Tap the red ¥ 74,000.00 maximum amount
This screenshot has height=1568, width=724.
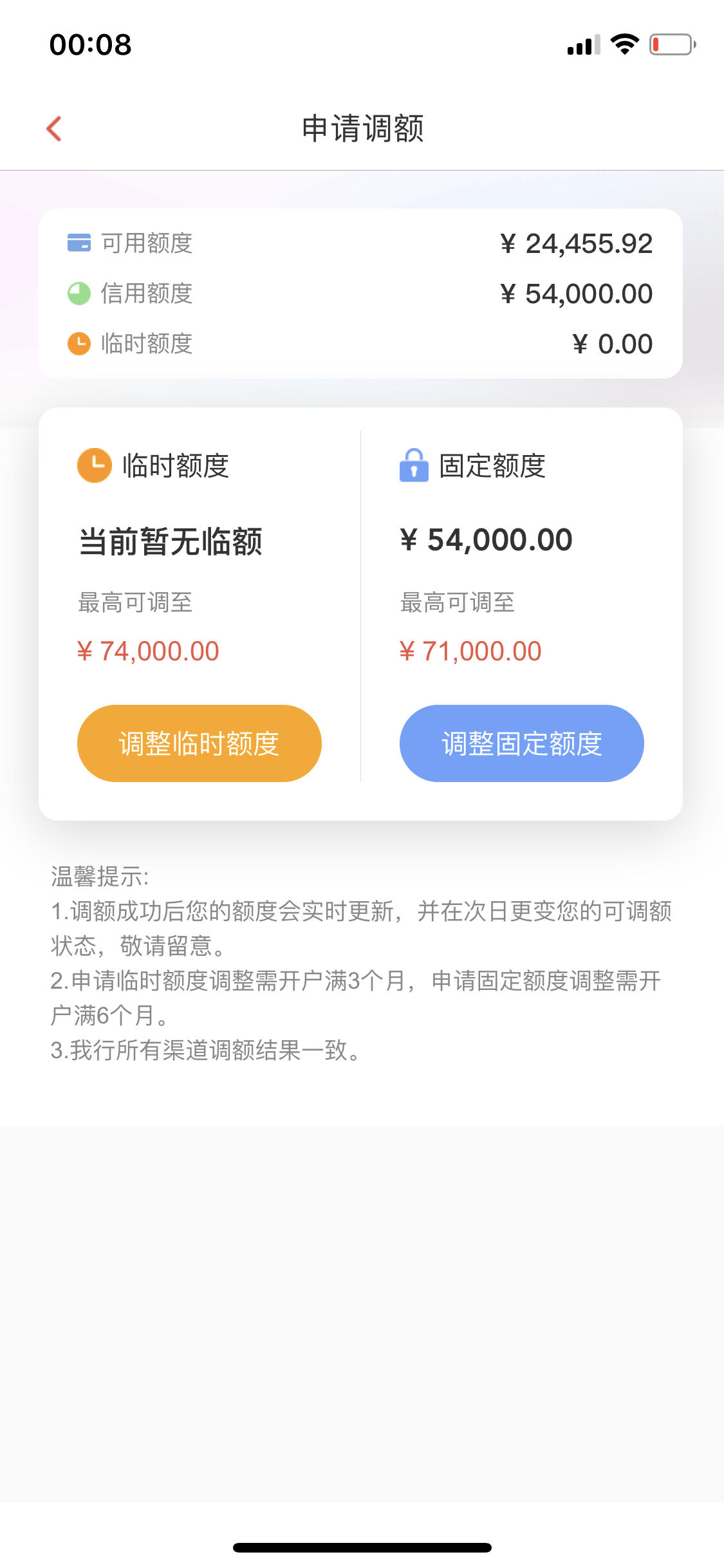point(148,651)
